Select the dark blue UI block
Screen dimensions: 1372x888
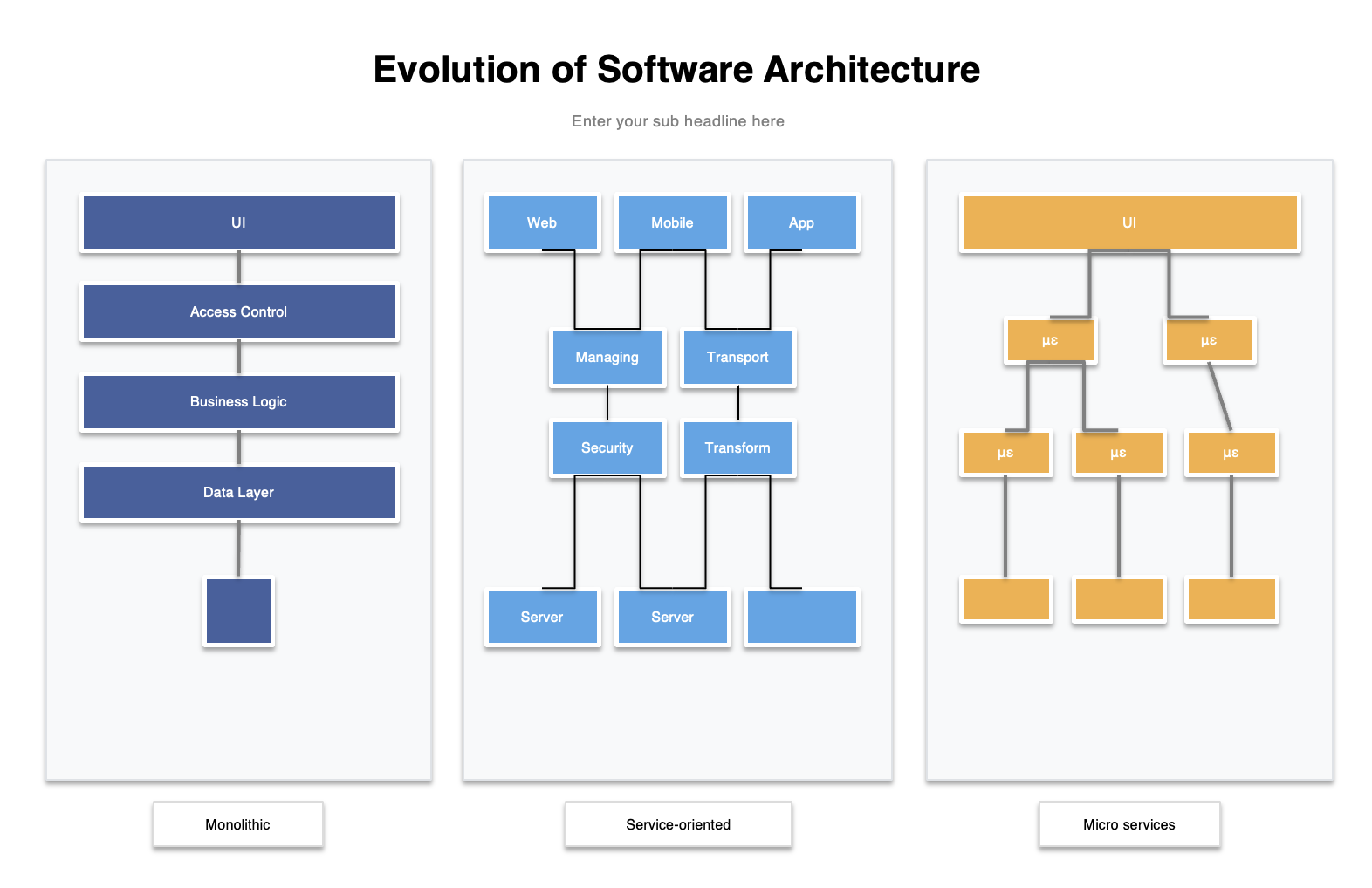(x=238, y=222)
